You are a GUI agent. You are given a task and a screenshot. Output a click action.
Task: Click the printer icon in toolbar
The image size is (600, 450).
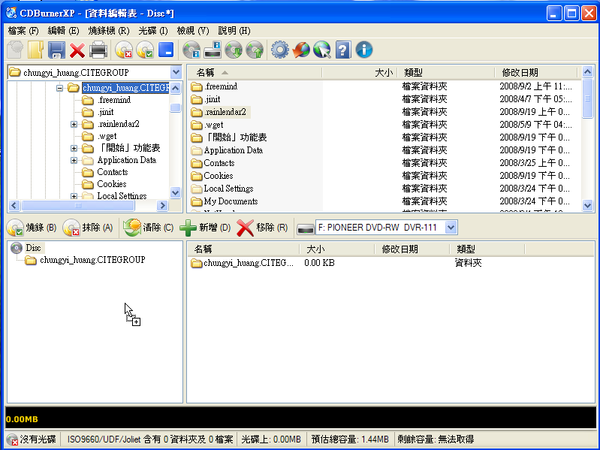pos(98,50)
